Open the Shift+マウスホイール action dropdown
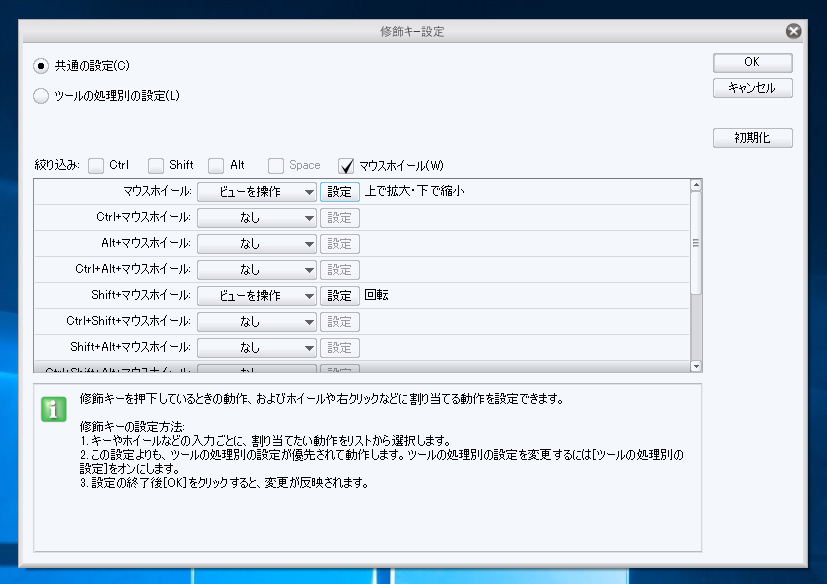827x584 pixels. pos(257,296)
